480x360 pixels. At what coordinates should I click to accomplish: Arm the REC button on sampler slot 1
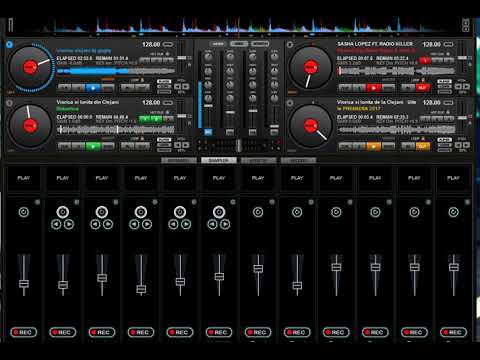(x=24, y=332)
